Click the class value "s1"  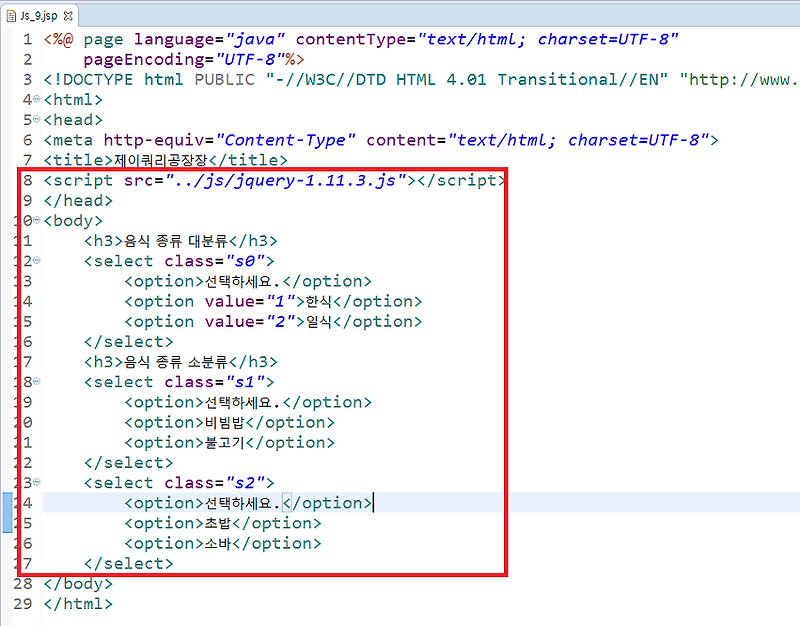coord(244,382)
